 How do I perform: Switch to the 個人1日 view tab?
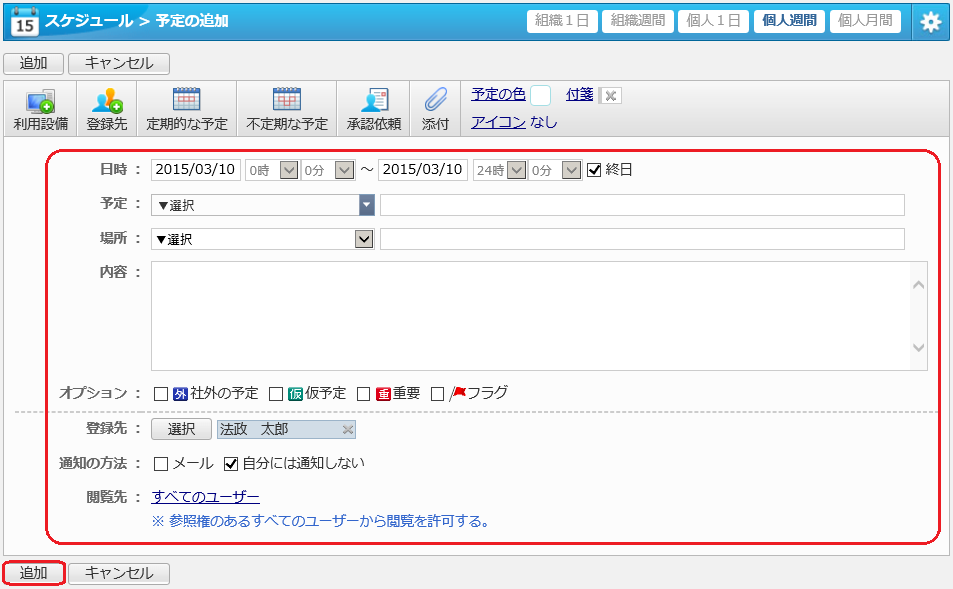tap(714, 21)
